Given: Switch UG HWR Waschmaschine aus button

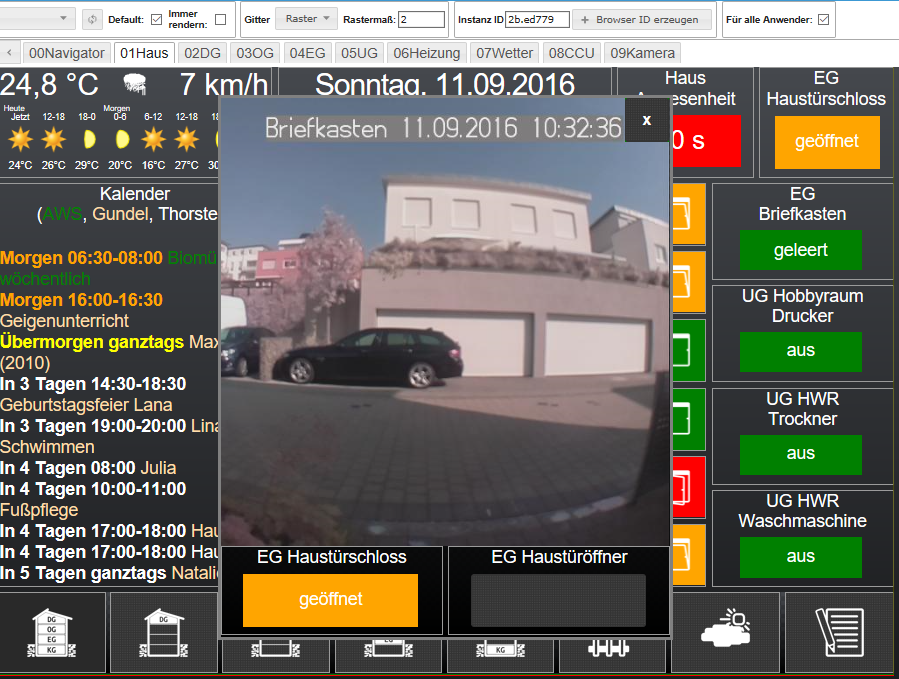Looking at the screenshot, I should 801,557.
